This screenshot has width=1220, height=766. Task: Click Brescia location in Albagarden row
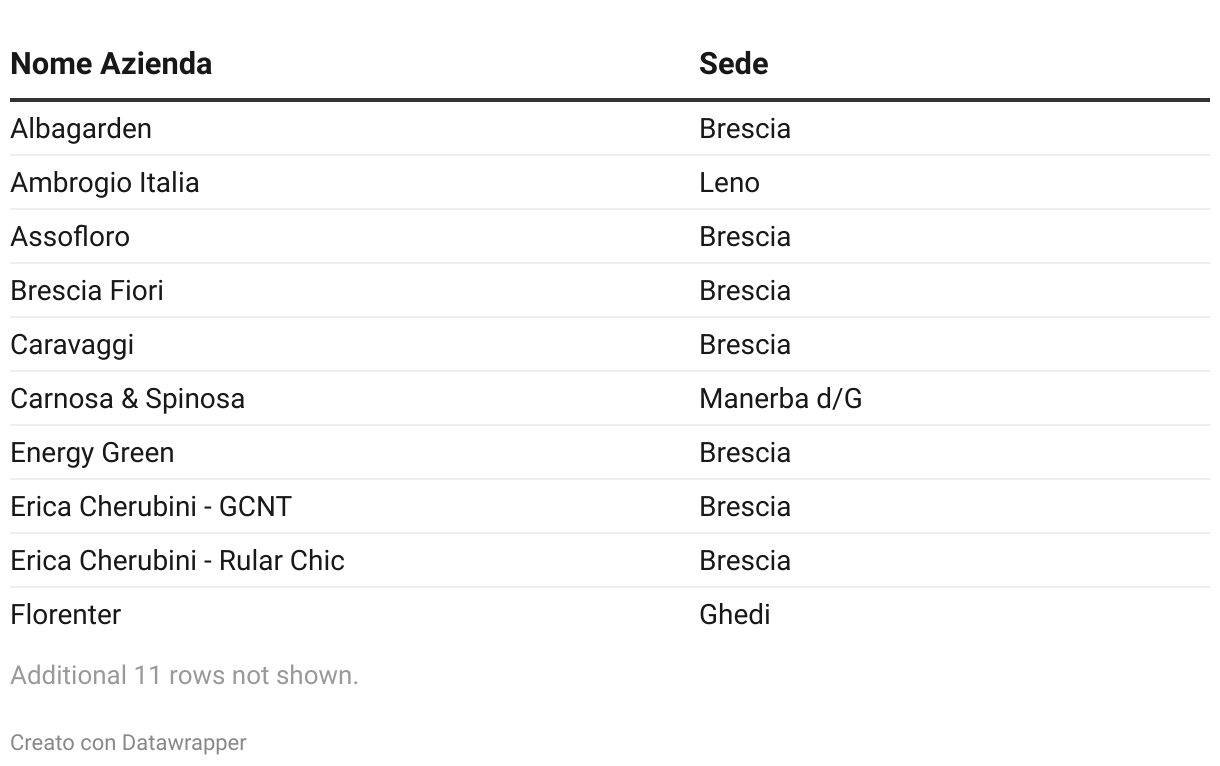coord(745,129)
